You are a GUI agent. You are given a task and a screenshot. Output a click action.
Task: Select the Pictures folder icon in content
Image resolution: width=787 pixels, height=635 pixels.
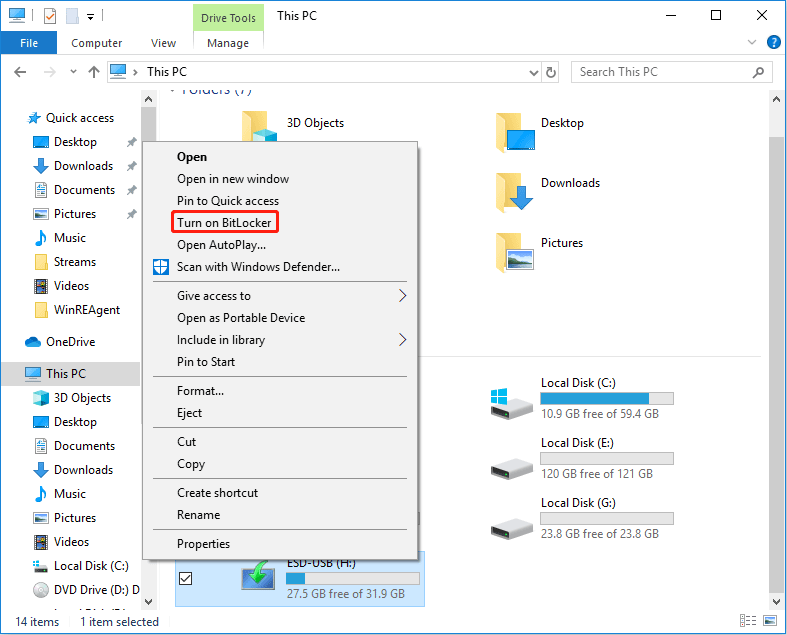click(514, 252)
